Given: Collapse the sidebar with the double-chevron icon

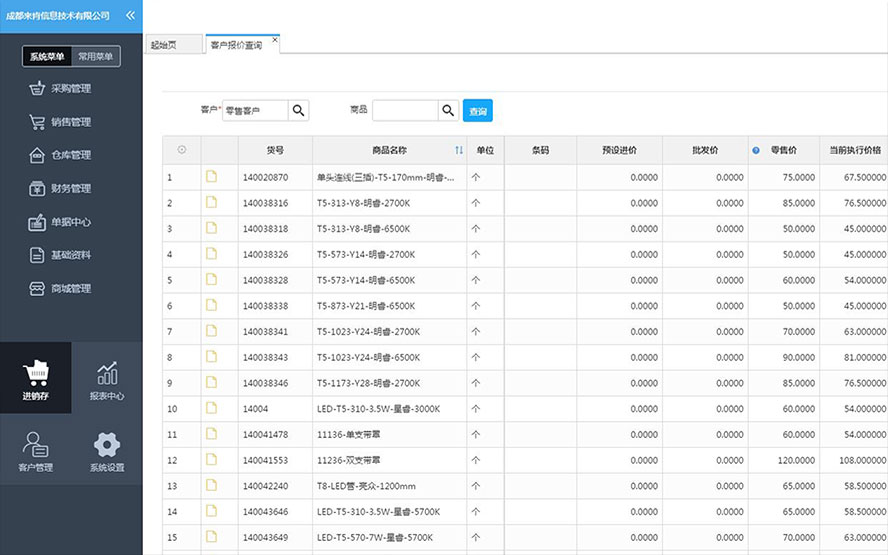Looking at the screenshot, I should [130, 16].
